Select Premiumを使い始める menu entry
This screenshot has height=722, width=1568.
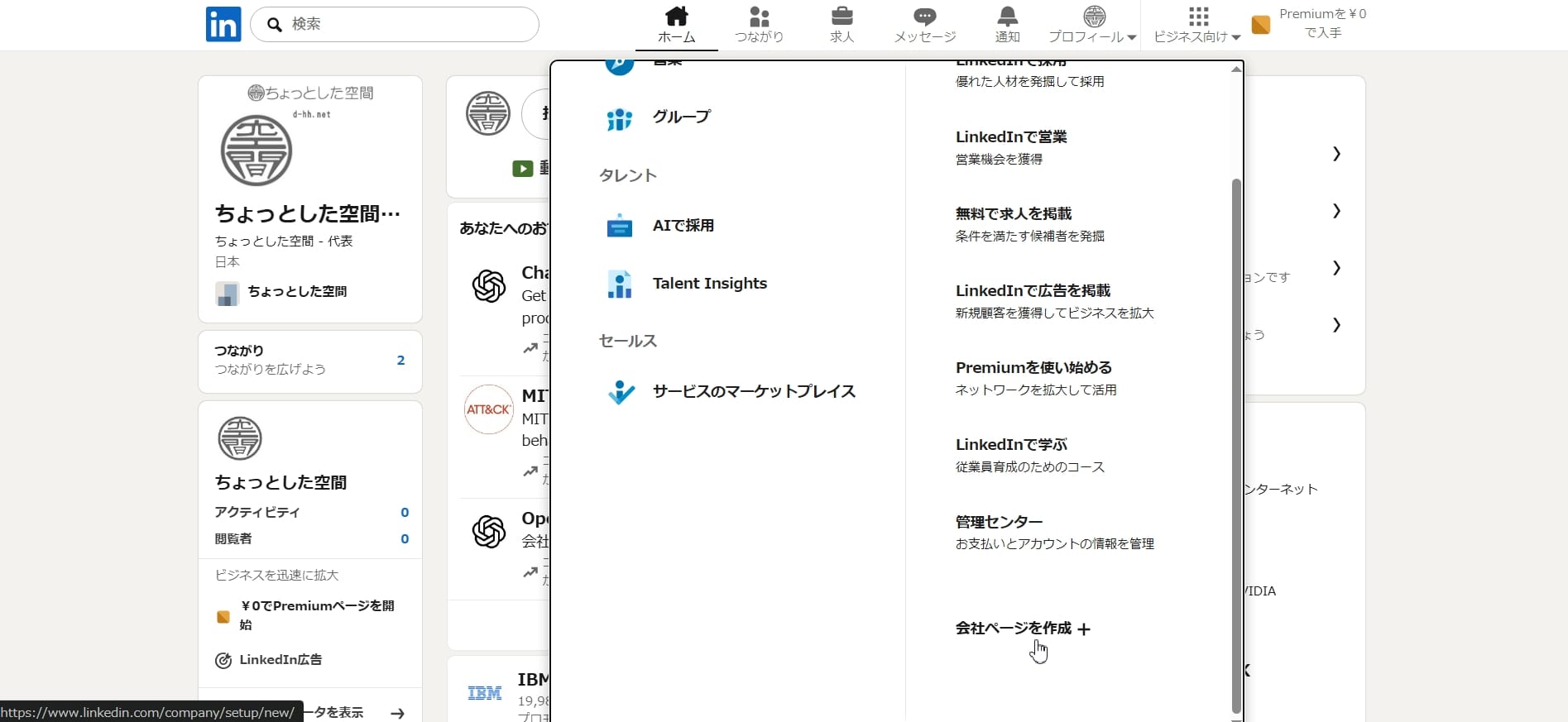tap(1036, 378)
